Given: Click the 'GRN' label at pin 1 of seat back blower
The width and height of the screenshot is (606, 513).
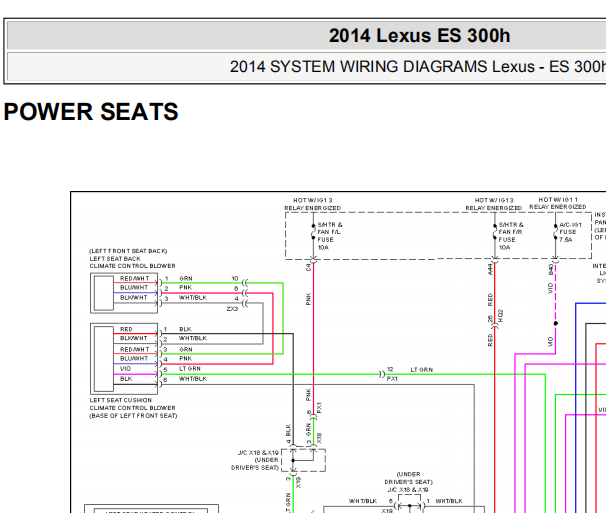Looking at the screenshot, I should coord(186,278).
